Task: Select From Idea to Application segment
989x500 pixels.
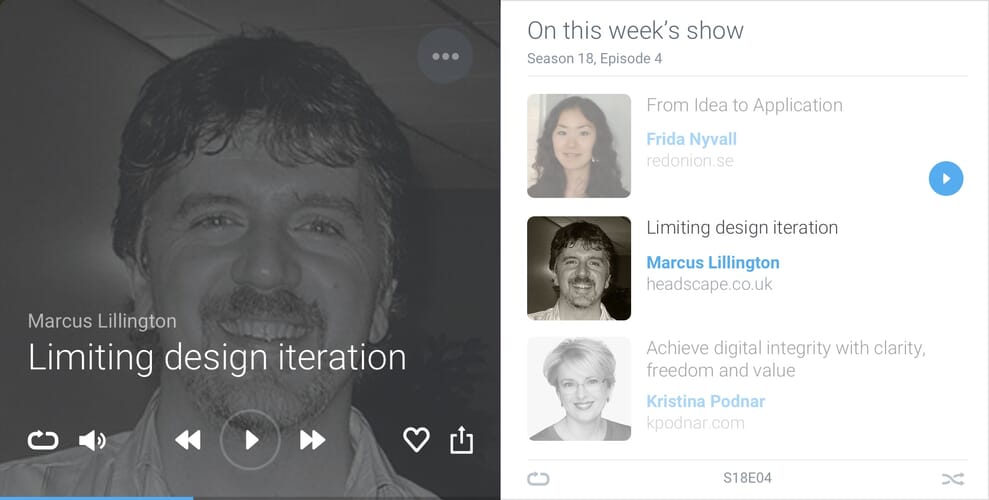Action: (x=744, y=105)
